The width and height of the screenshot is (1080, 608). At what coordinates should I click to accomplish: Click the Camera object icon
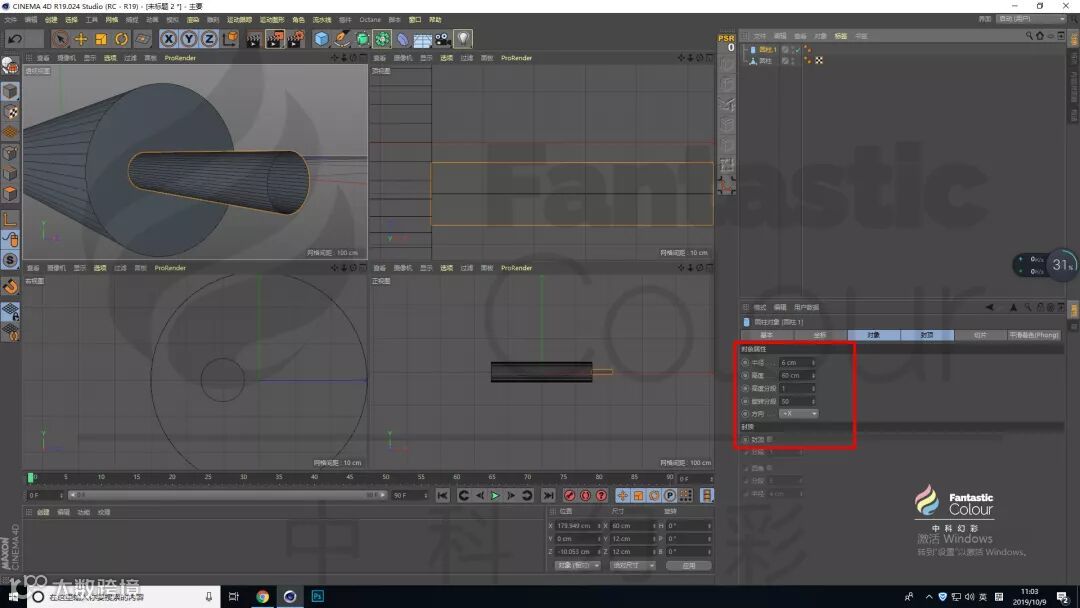(x=442, y=39)
